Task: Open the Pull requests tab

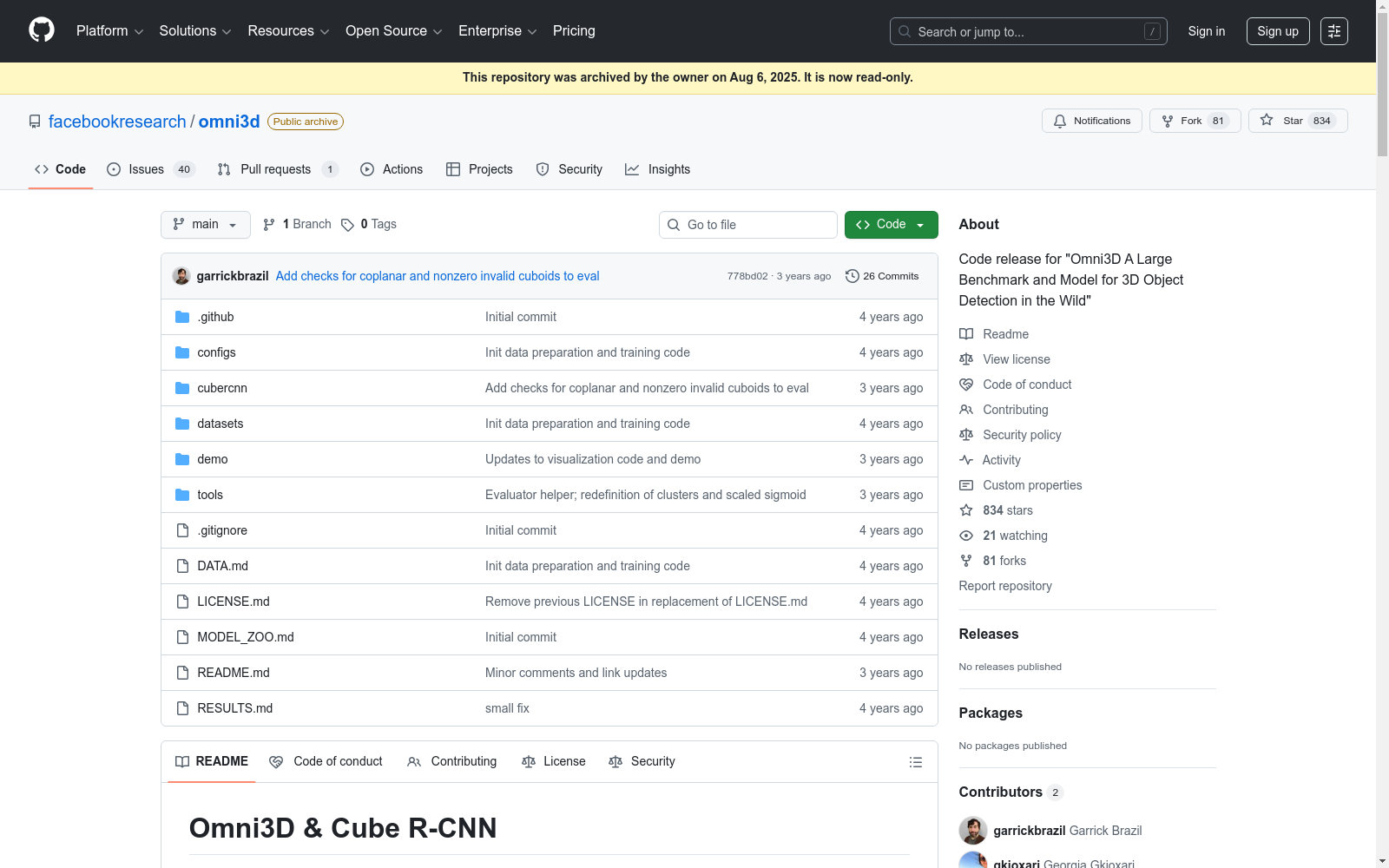Action: coord(278,169)
